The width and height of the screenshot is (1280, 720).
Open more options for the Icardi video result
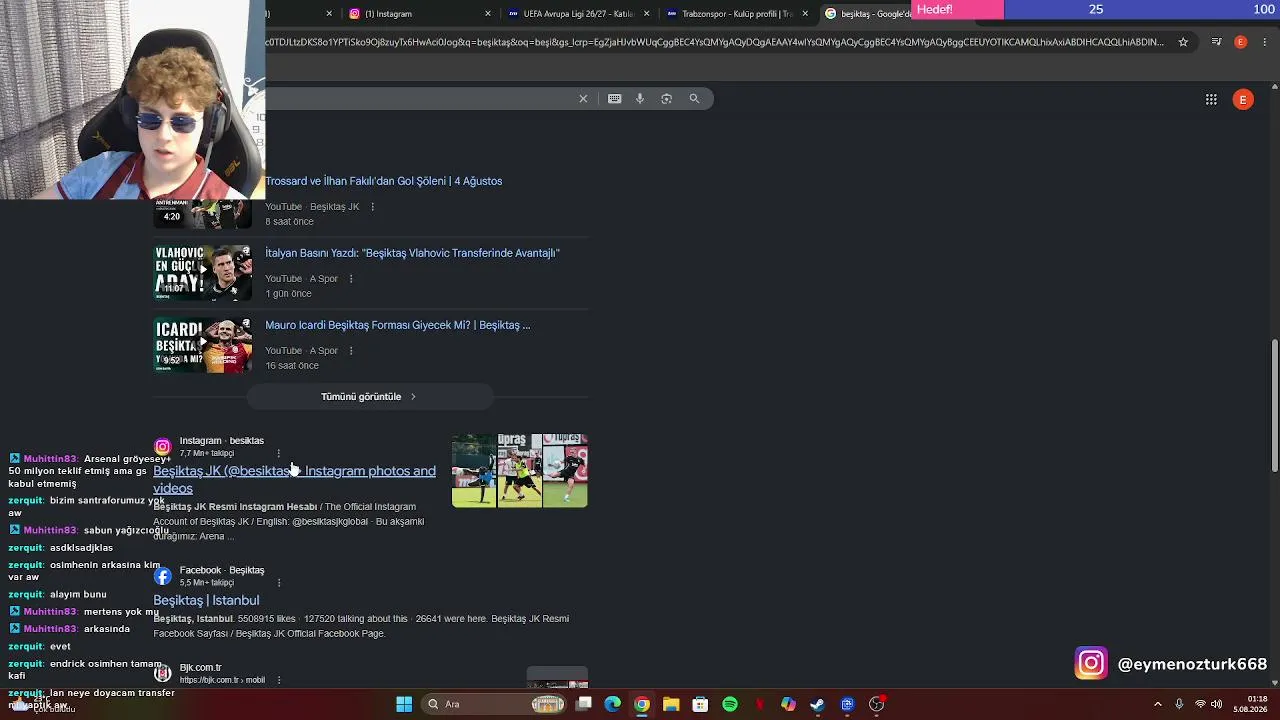coord(351,351)
